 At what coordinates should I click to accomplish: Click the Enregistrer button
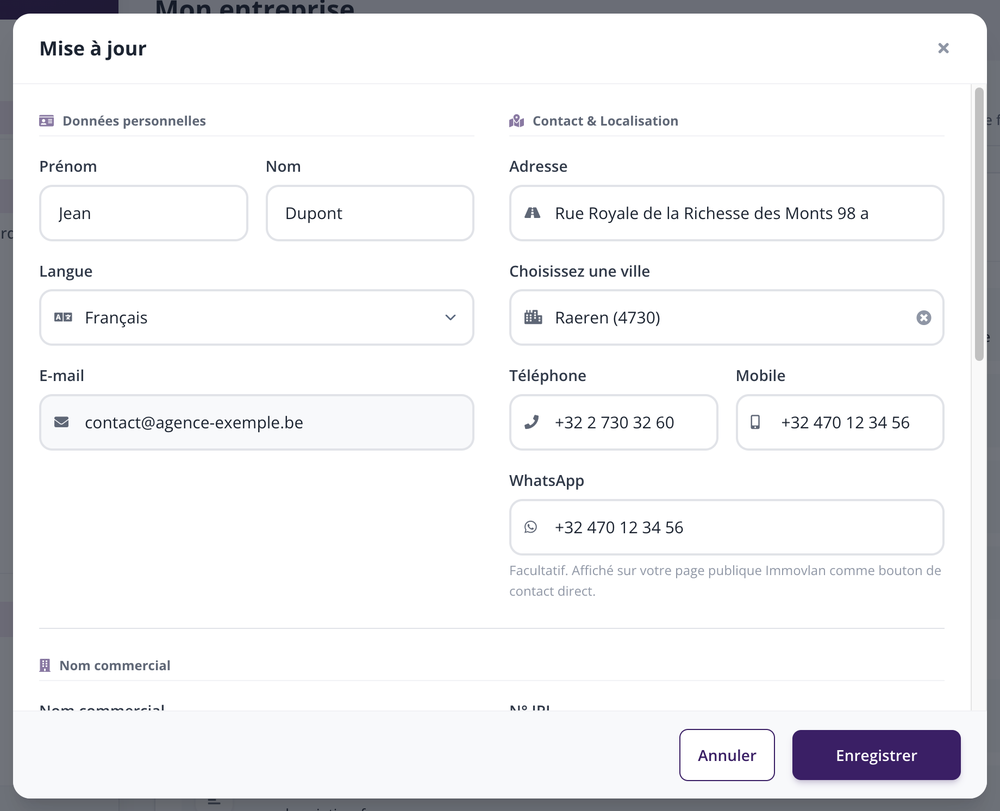tap(876, 755)
